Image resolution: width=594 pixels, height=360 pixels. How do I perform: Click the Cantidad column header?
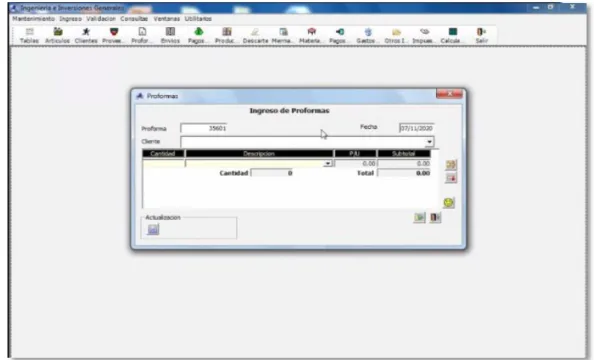click(x=163, y=153)
